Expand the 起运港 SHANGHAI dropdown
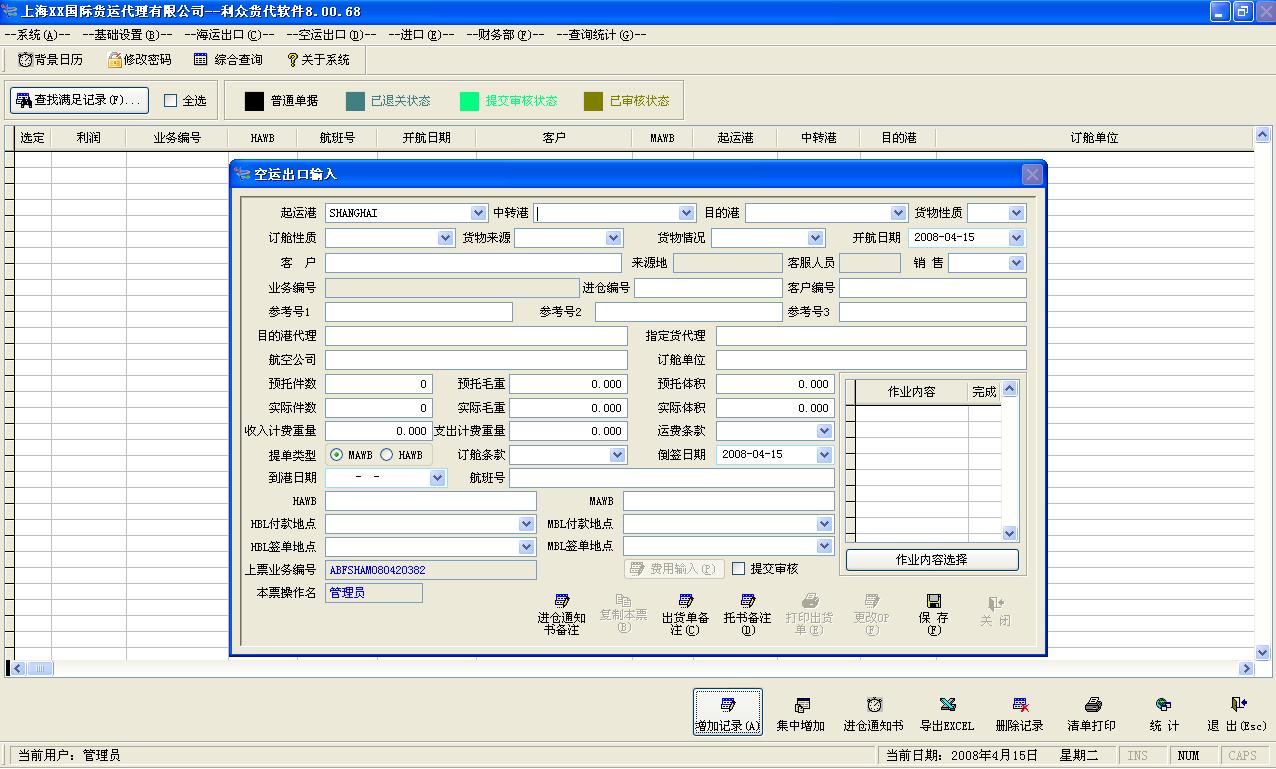Image resolution: width=1276 pixels, height=769 pixels. tap(478, 213)
